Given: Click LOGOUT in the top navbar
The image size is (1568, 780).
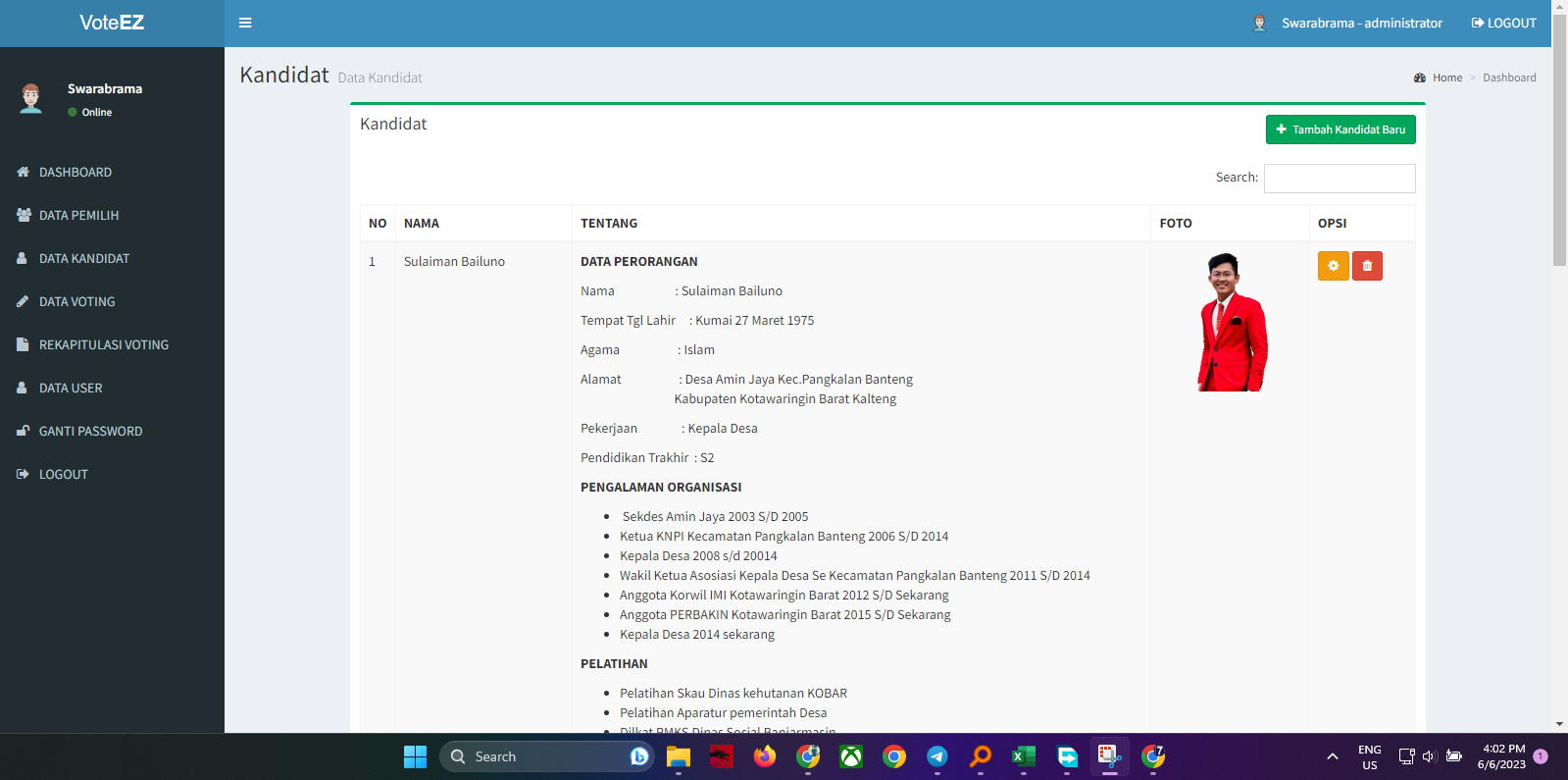Looking at the screenshot, I should point(1504,23).
